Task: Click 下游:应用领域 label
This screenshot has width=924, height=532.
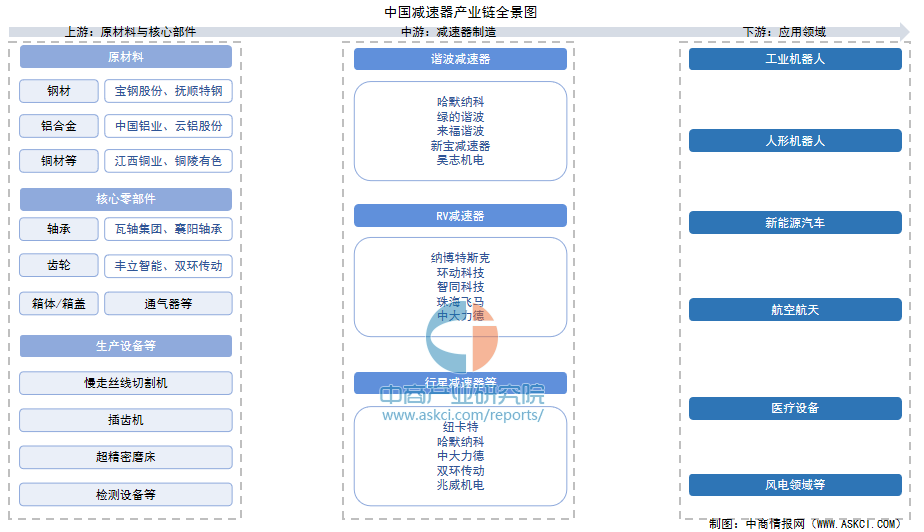Action: tap(784, 32)
